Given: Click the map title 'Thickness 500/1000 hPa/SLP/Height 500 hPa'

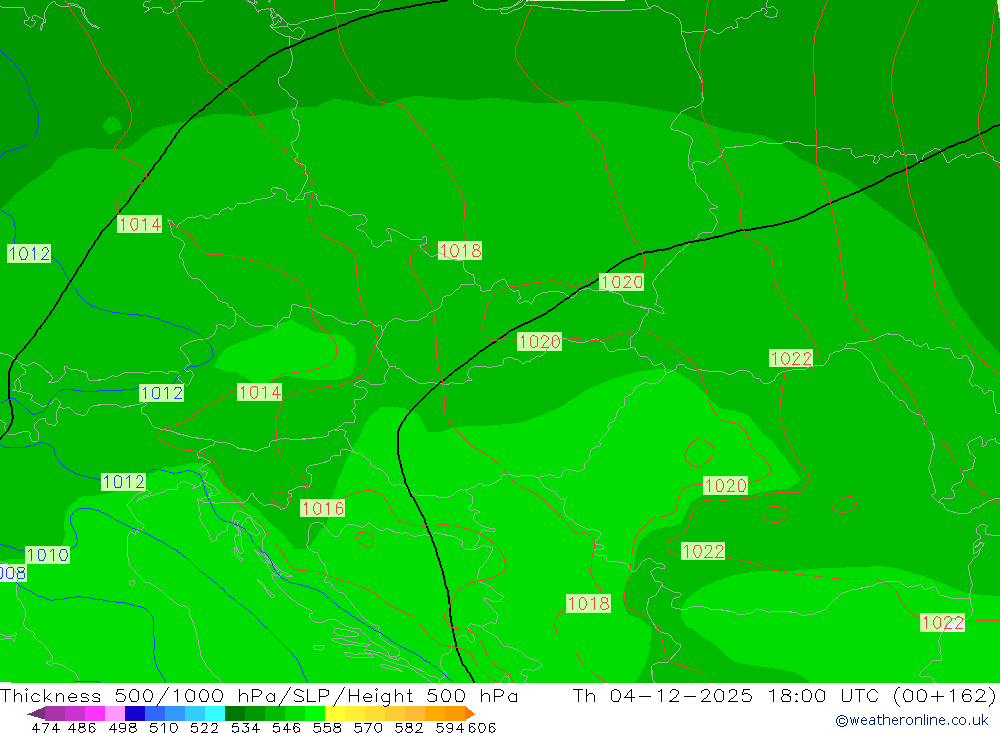Looking at the screenshot, I should click(x=259, y=696).
